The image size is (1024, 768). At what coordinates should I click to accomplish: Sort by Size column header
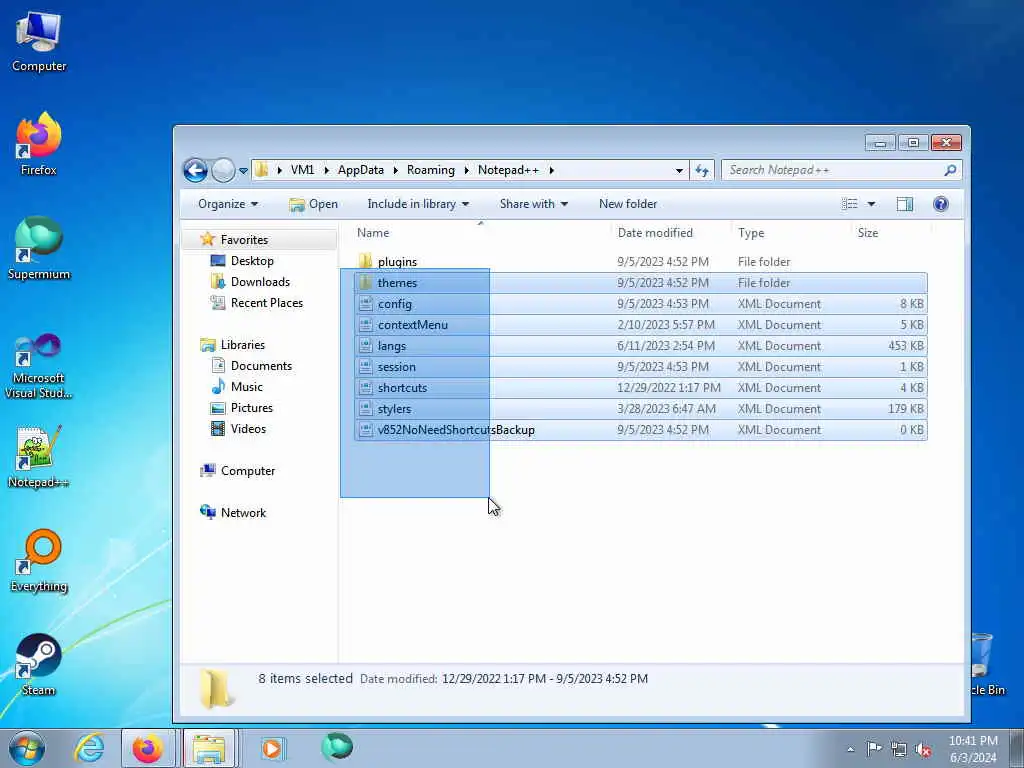click(867, 232)
